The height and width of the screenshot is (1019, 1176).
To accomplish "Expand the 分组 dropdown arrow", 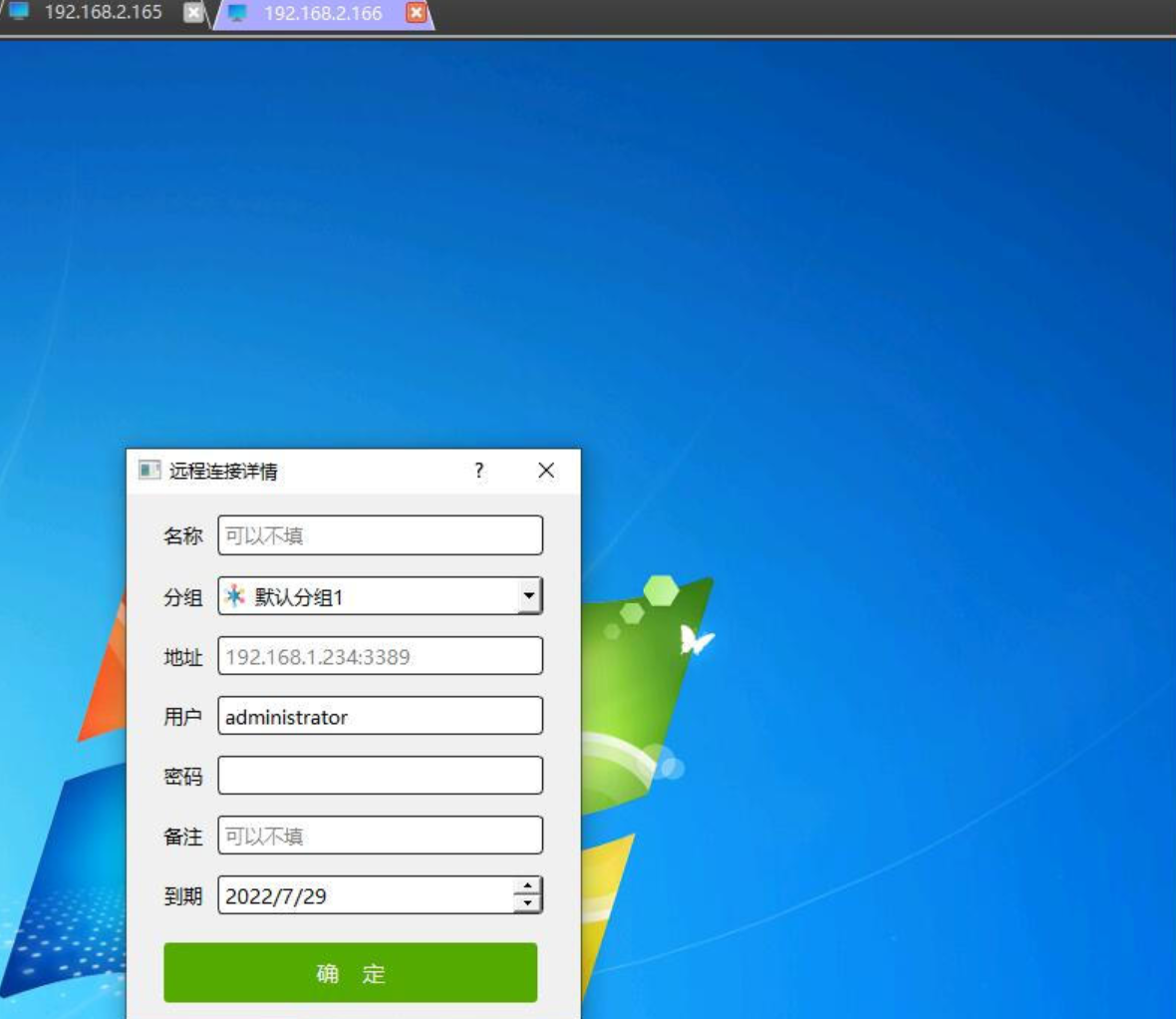I will [x=528, y=596].
